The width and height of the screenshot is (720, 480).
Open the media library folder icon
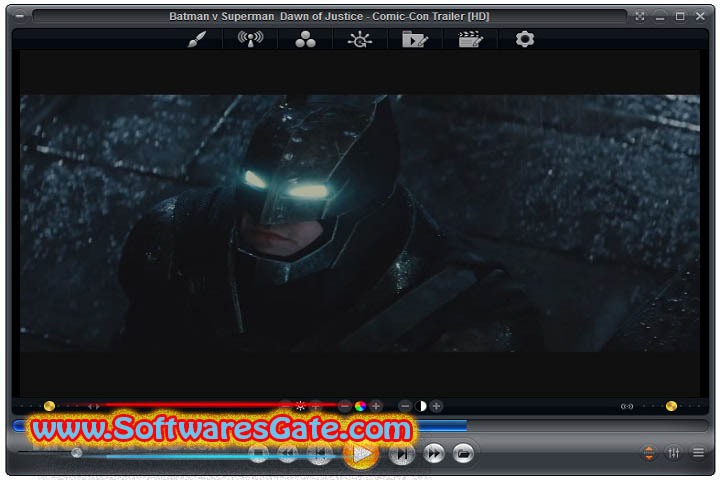coord(415,40)
